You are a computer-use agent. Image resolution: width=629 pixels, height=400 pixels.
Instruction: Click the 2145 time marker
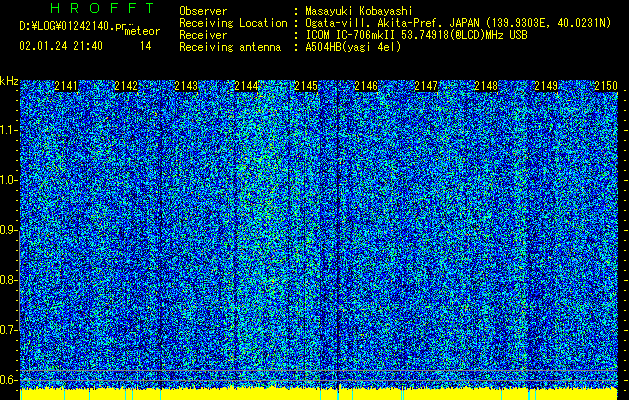306,86
